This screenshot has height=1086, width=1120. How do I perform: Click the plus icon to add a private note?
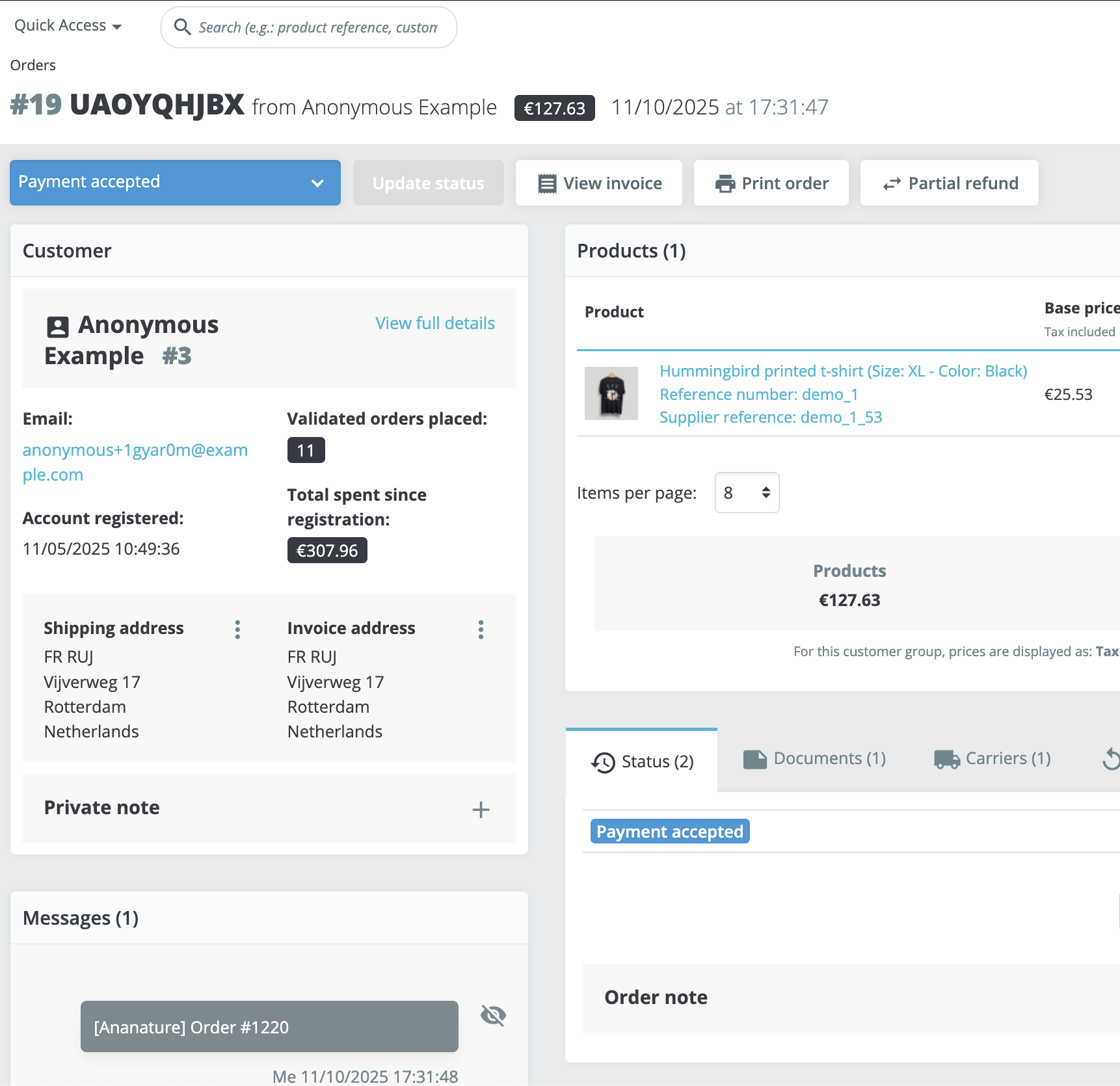(x=480, y=810)
